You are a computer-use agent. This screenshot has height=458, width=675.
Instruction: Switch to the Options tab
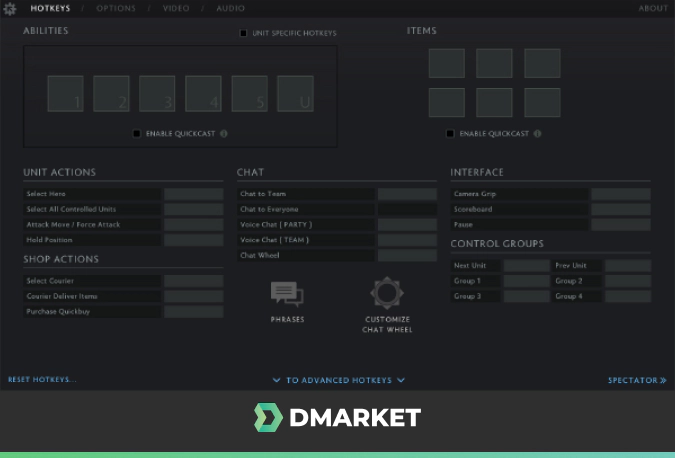(116, 8)
